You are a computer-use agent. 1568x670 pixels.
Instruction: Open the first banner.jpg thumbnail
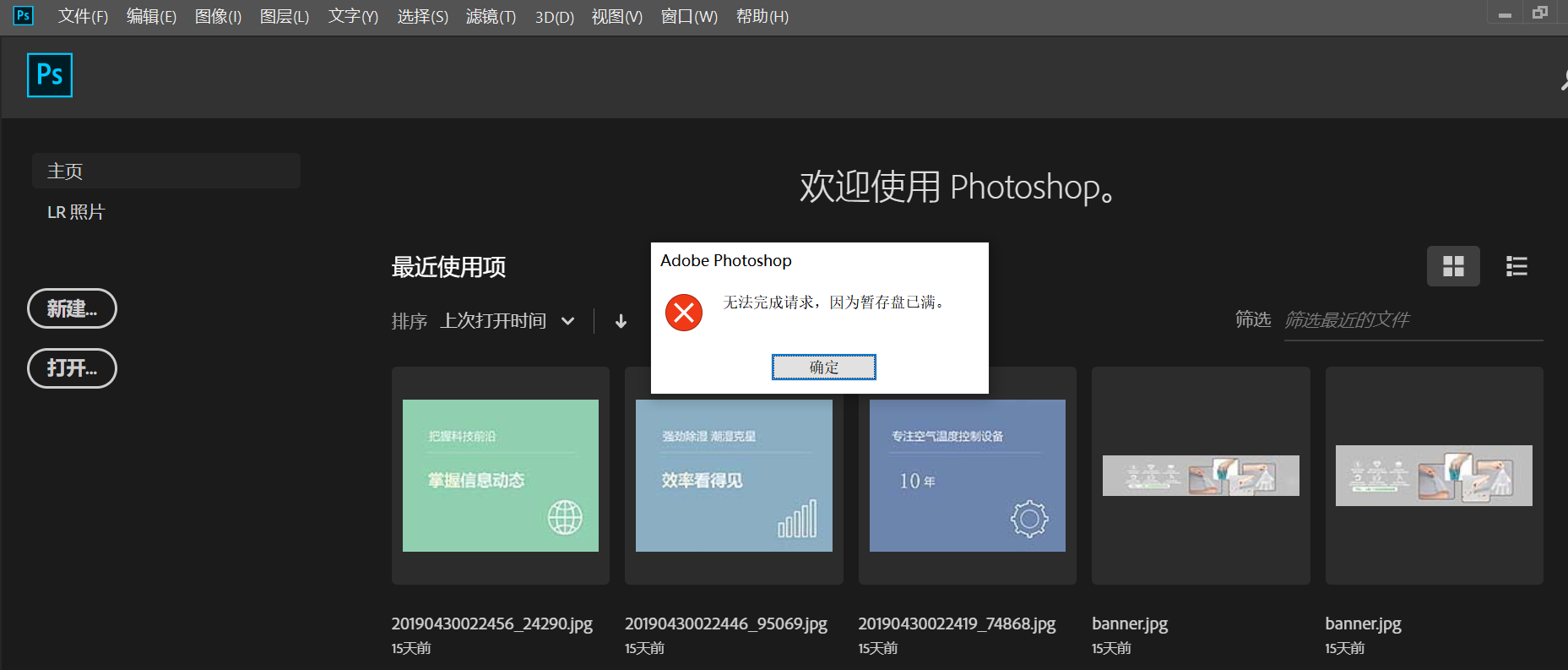tap(1201, 476)
